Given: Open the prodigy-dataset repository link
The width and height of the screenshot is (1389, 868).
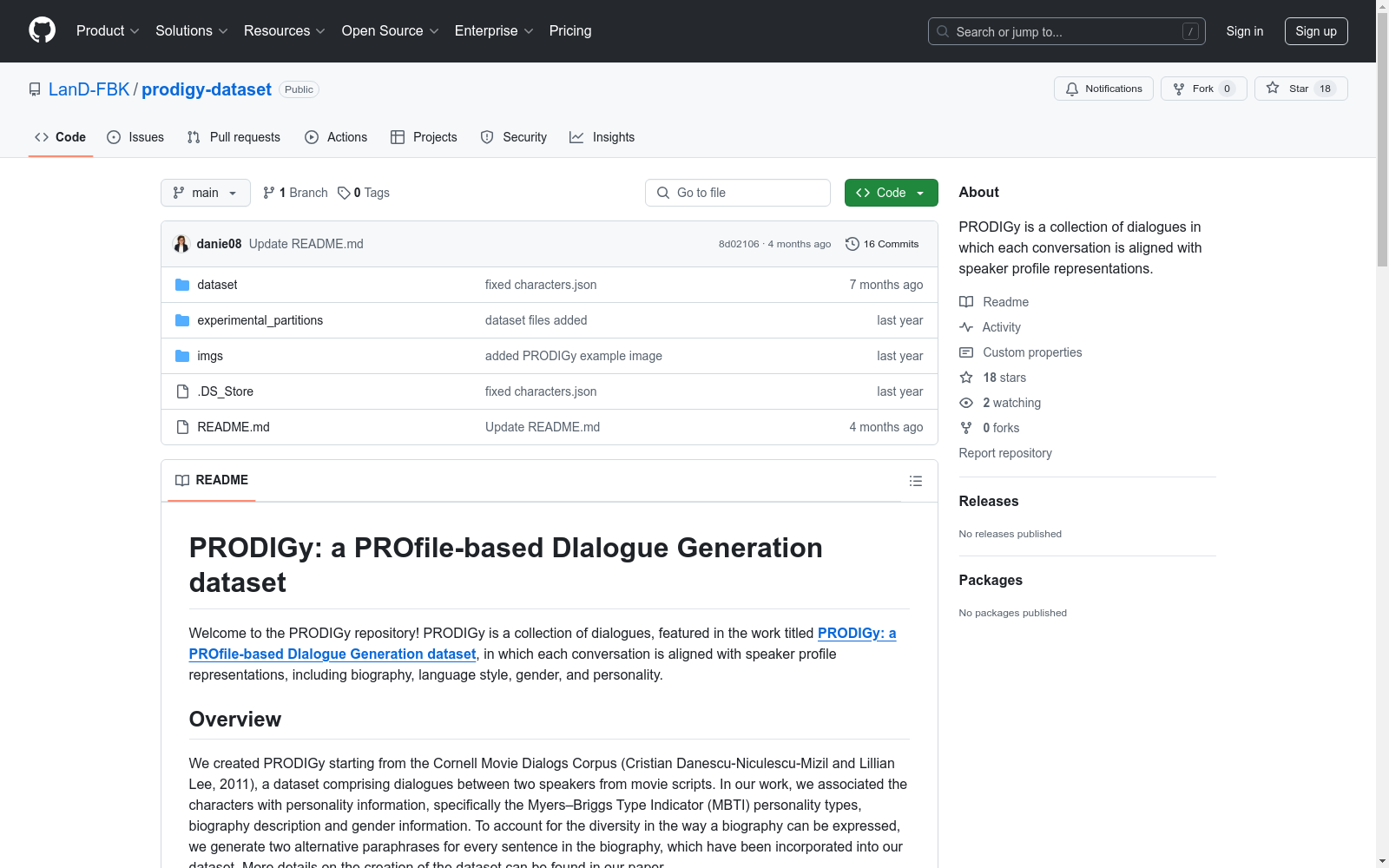Looking at the screenshot, I should tap(207, 89).
